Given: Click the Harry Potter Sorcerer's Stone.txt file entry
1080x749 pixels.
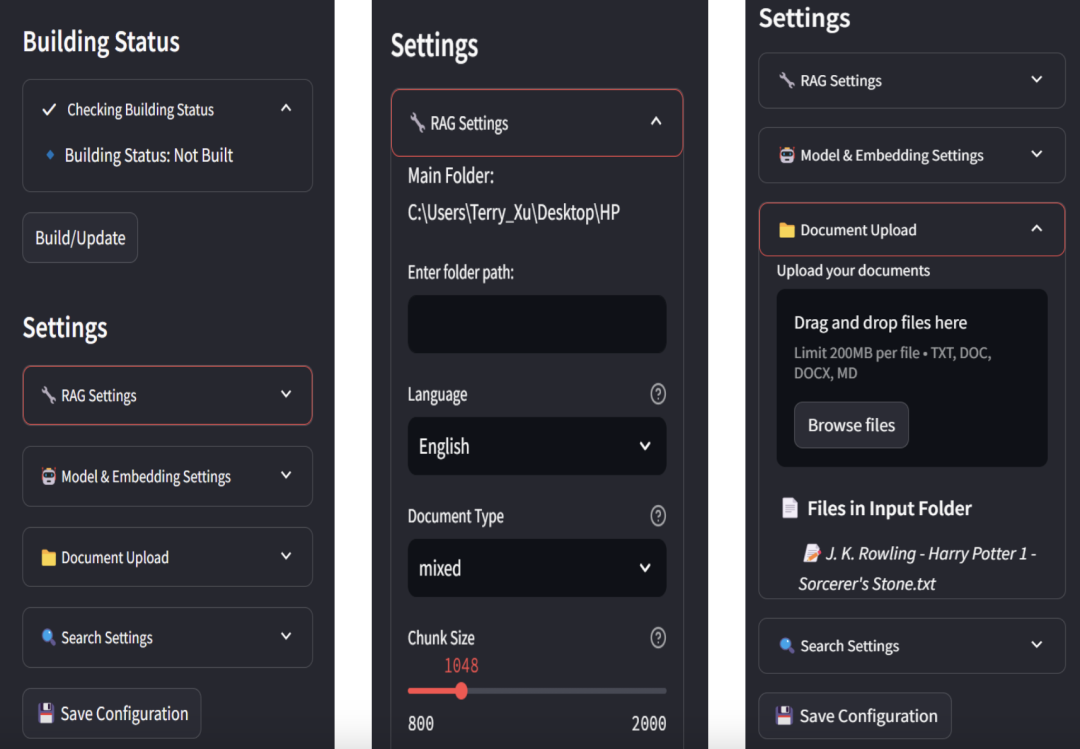Looking at the screenshot, I should pyautogui.click(x=915, y=568).
